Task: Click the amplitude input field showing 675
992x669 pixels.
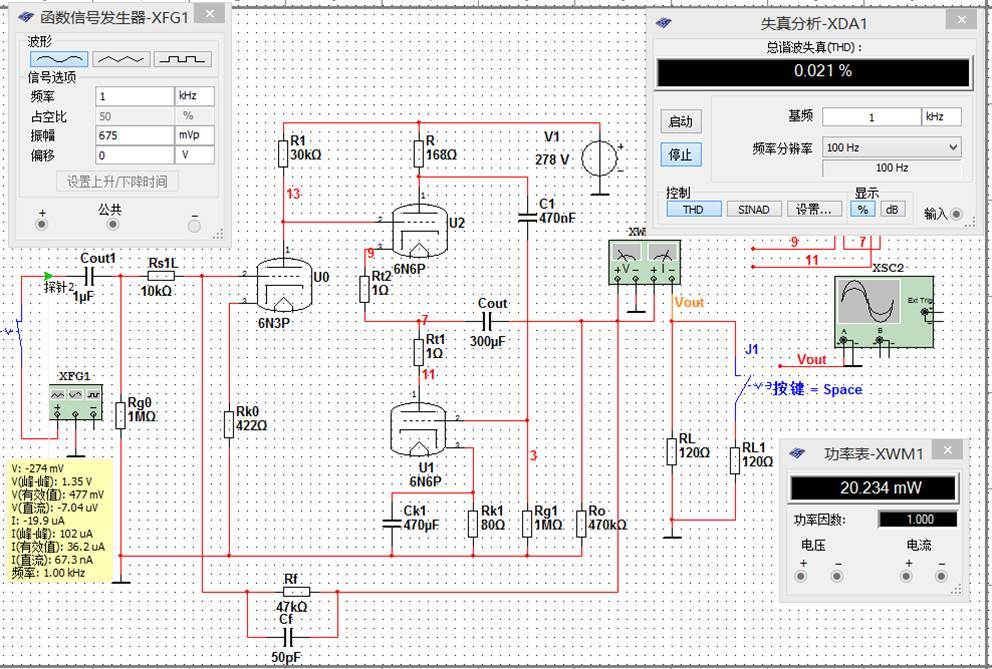Action: click(135, 135)
